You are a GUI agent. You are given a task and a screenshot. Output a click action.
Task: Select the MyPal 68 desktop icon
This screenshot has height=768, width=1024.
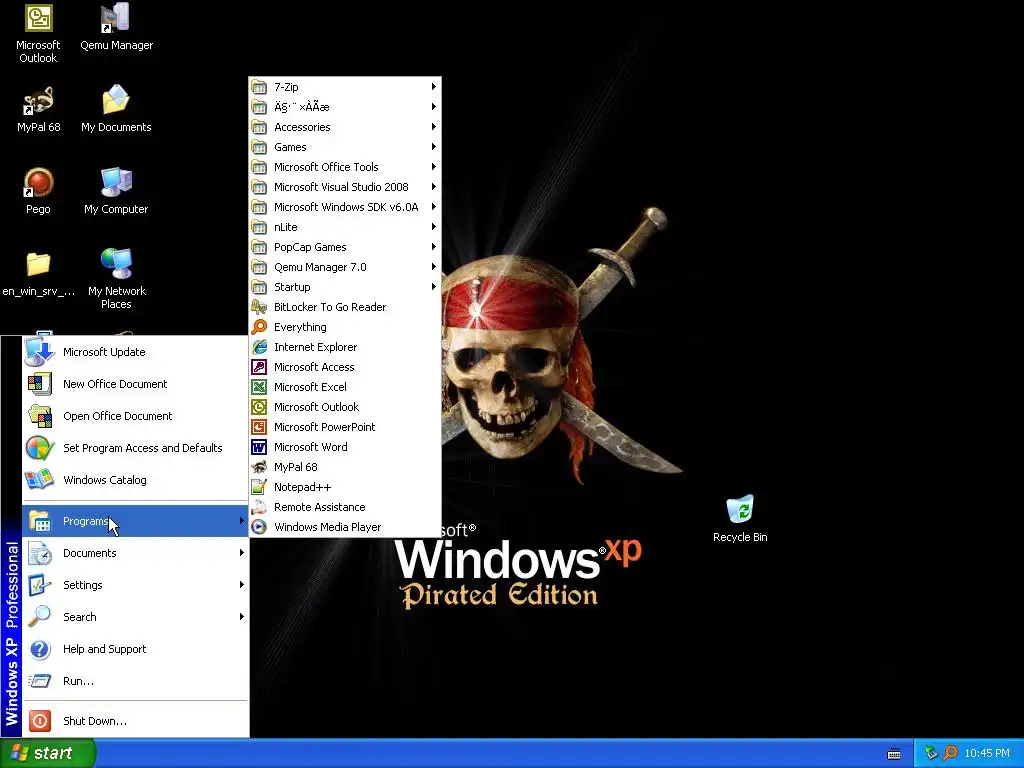(x=39, y=110)
